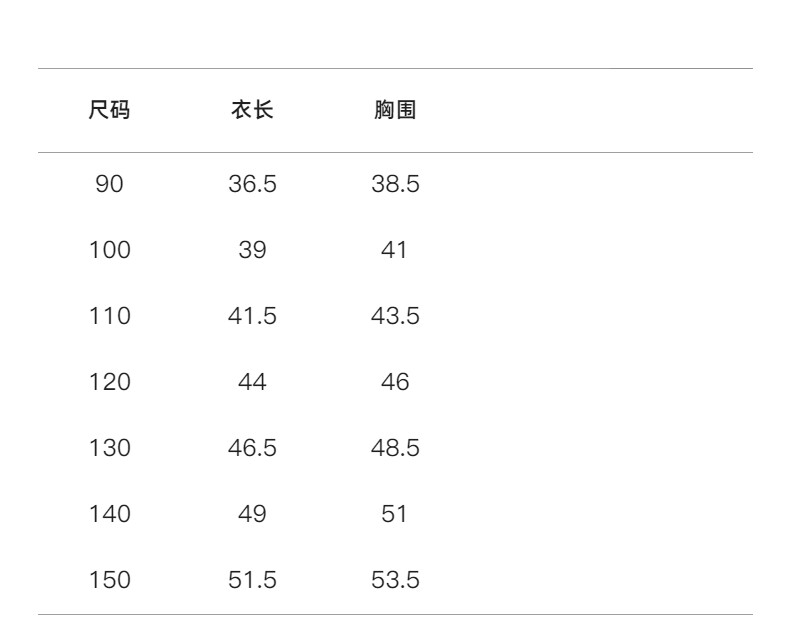Image resolution: width=790 pixels, height=617 pixels.
Task: Click the 48.5 胸围 value
Action: (395, 449)
